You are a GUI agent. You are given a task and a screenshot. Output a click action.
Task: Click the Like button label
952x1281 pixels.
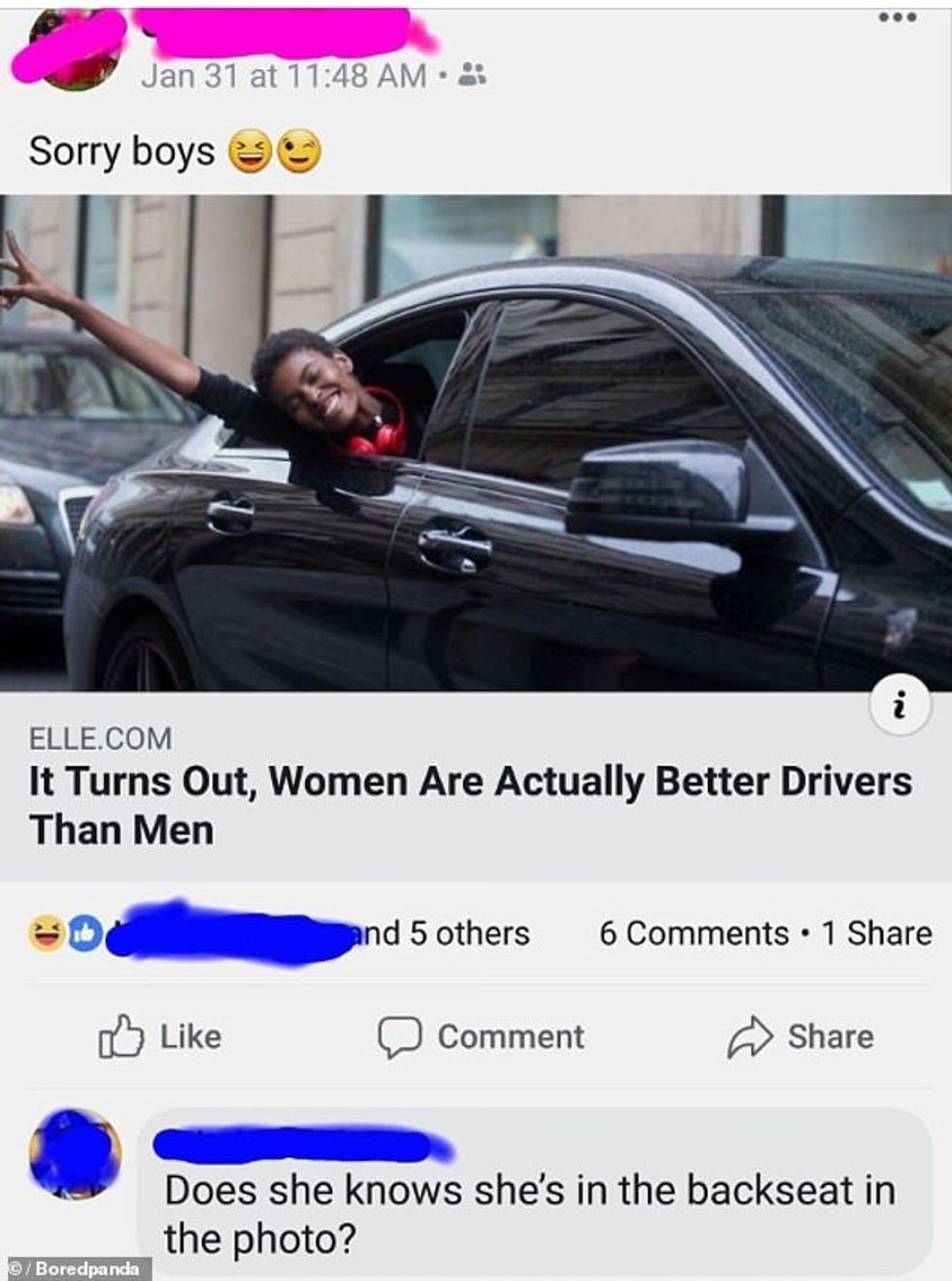click(x=190, y=1036)
